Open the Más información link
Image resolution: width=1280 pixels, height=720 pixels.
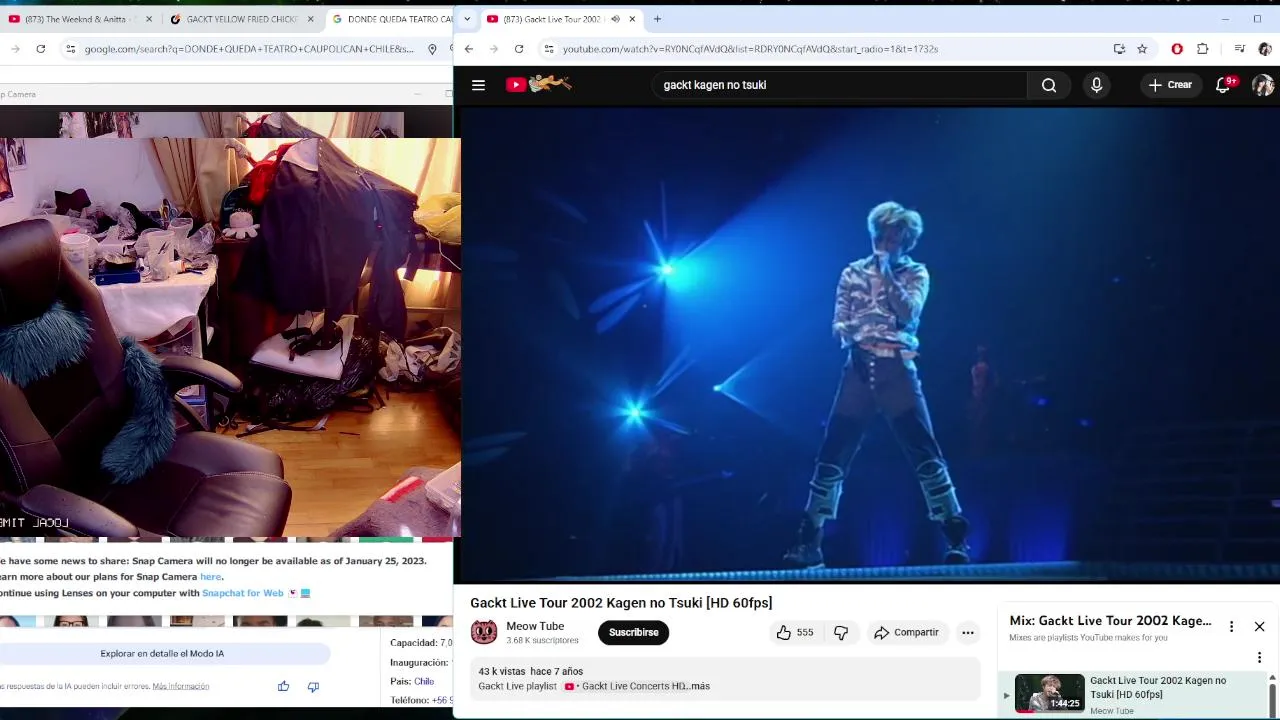181,686
